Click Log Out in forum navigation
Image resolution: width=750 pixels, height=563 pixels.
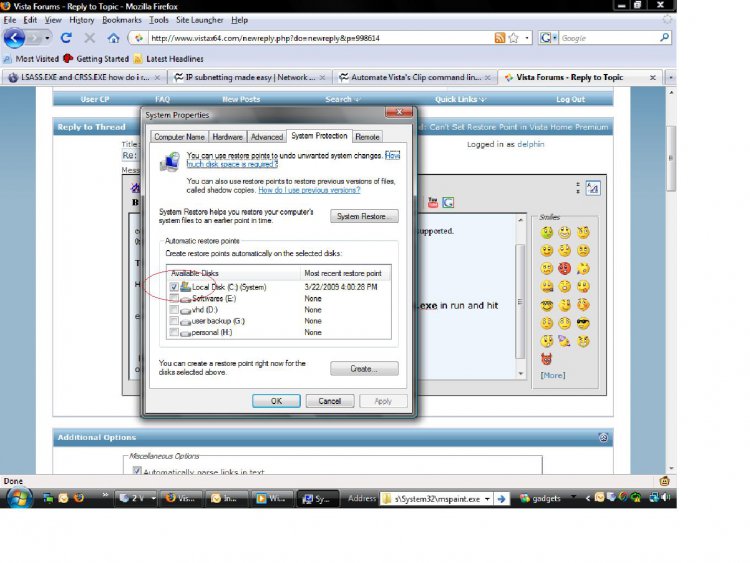point(570,99)
